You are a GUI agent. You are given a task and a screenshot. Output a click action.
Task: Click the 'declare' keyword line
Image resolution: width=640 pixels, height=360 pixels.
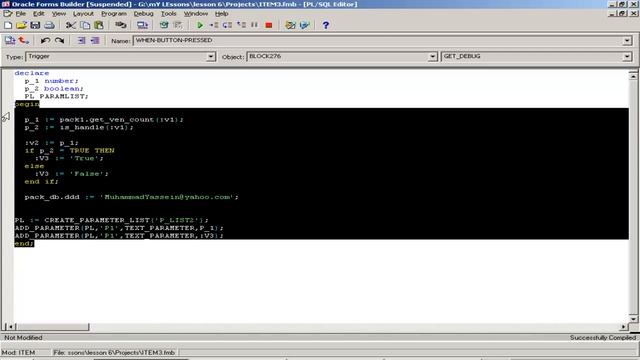[x=32, y=73]
